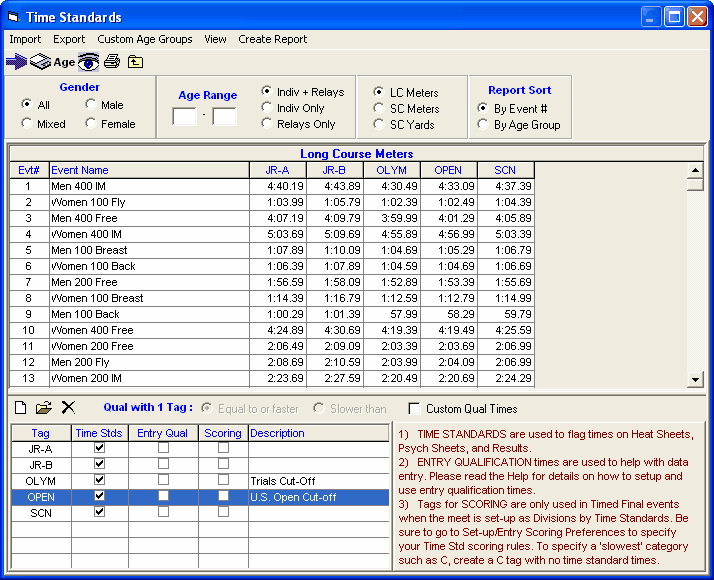Viewport: 714px width, 580px height.
Task: Click the blue arrow toolbar icon
Action: pyautogui.click(x=16, y=61)
